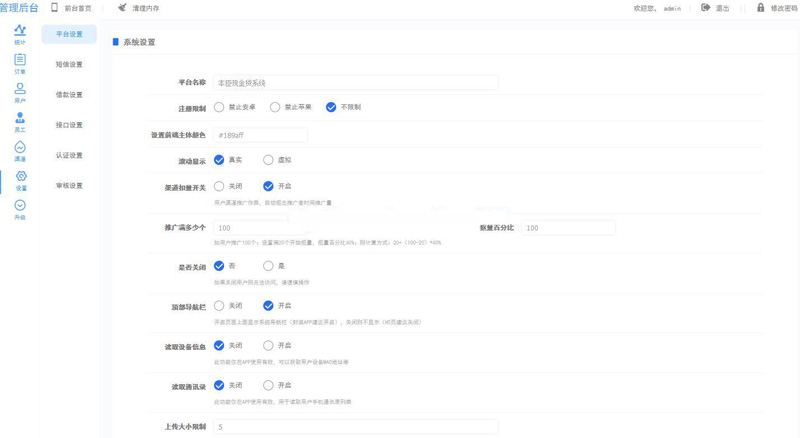Click the 升级 upgrade sidebar icon
This screenshot has width=800, height=438.
(20, 206)
